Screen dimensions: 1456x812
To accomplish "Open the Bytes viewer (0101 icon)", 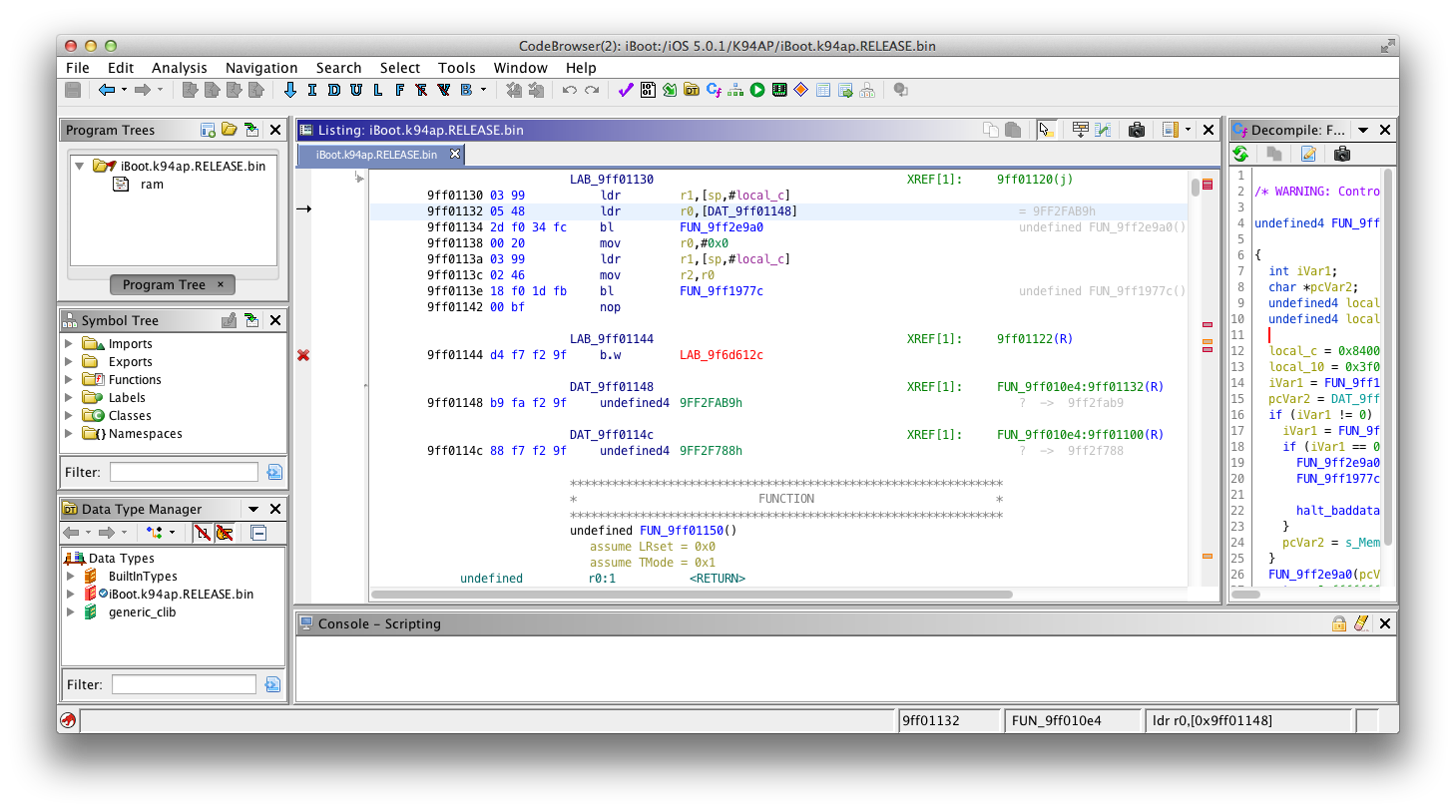I will point(648,90).
